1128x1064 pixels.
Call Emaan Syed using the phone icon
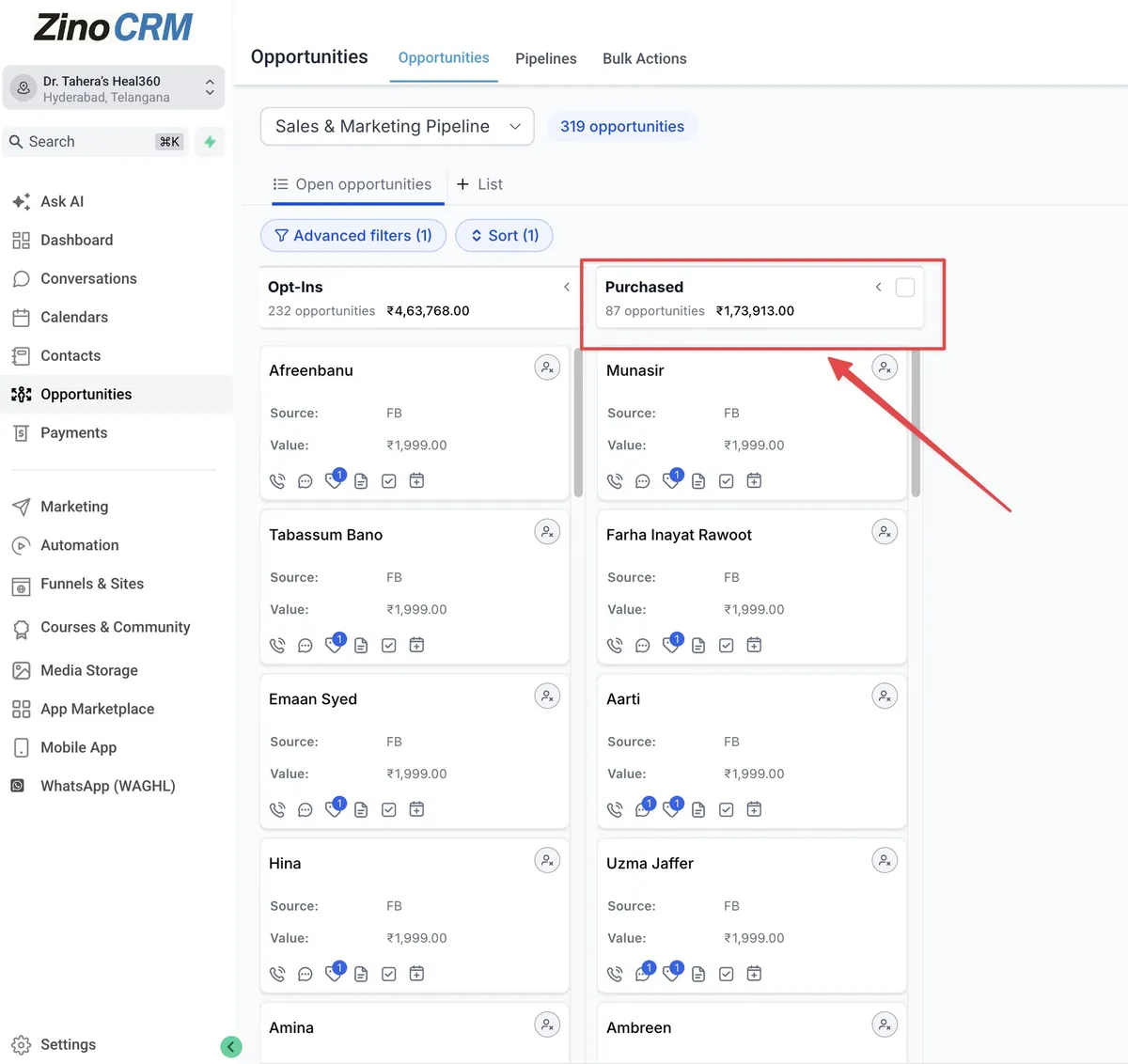277,810
